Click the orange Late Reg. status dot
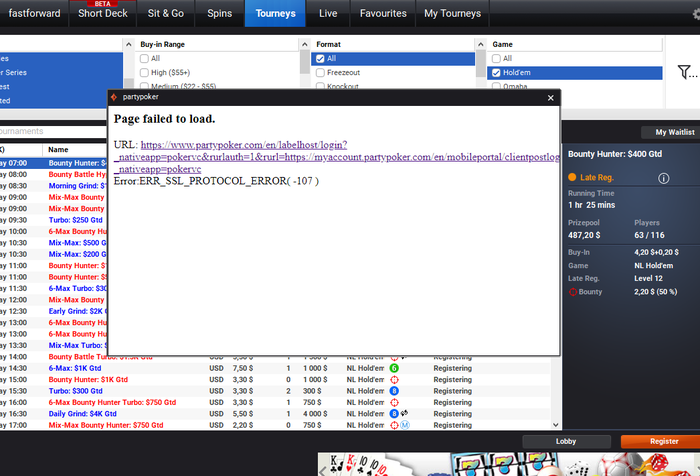The image size is (700, 476). click(x=572, y=177)
